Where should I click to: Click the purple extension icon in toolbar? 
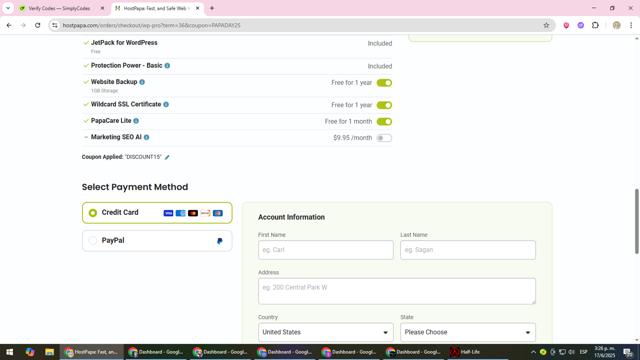[x=581, y=25]
